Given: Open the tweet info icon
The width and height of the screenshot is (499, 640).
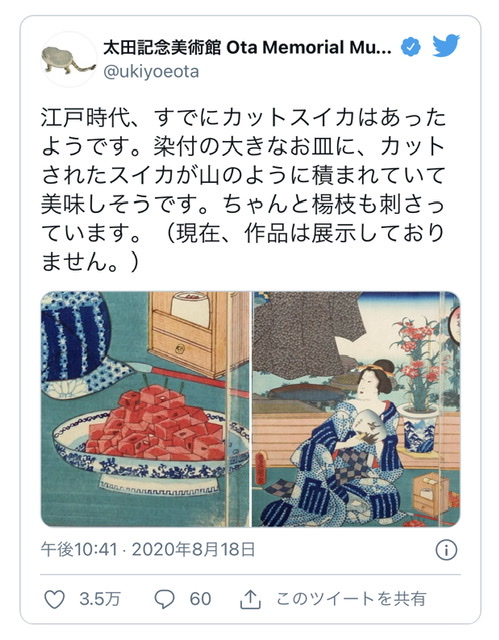Looking at the screenshot, I should [446, 550].
